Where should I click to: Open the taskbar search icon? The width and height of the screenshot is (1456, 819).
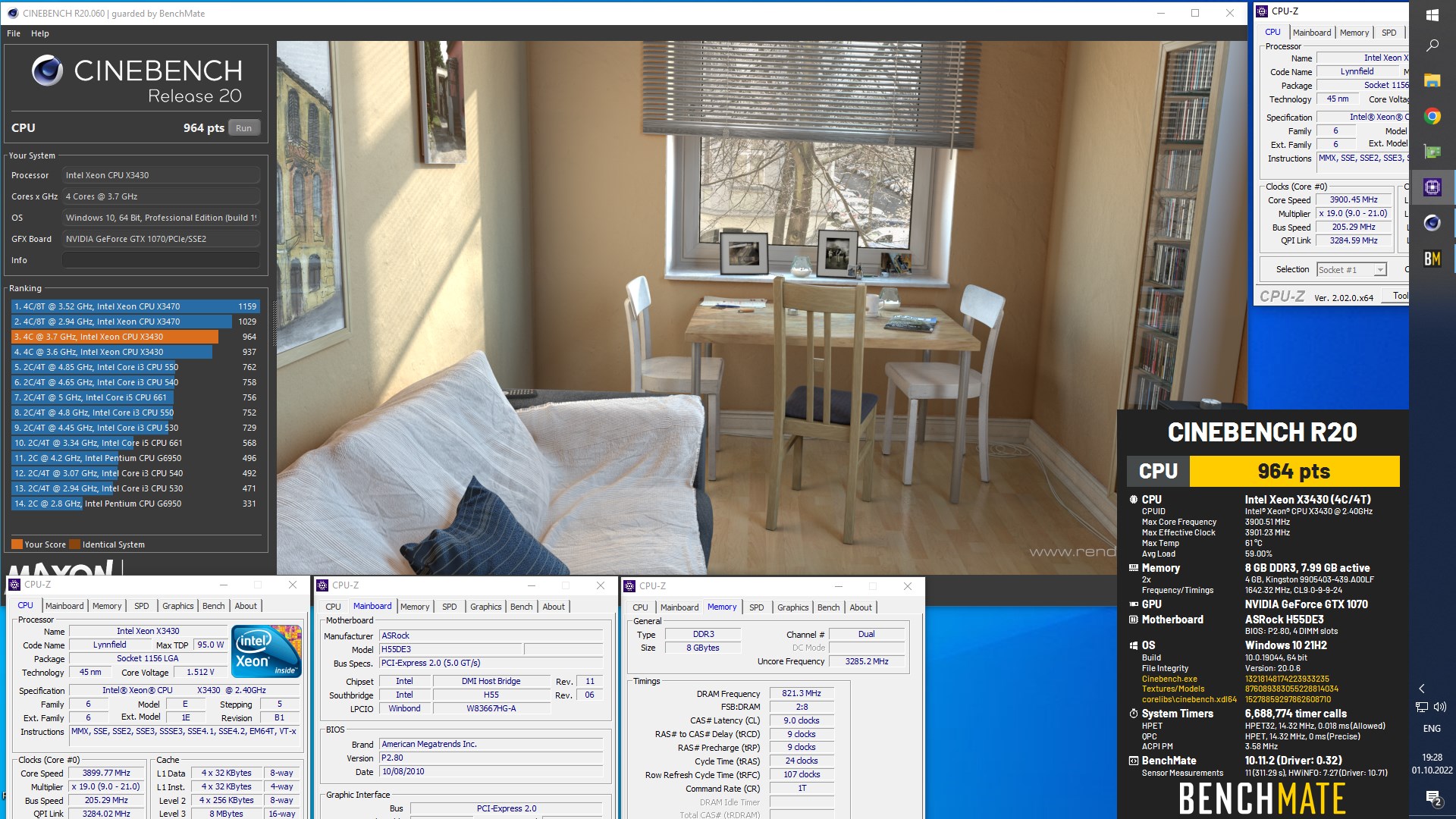click(1432, 45)
